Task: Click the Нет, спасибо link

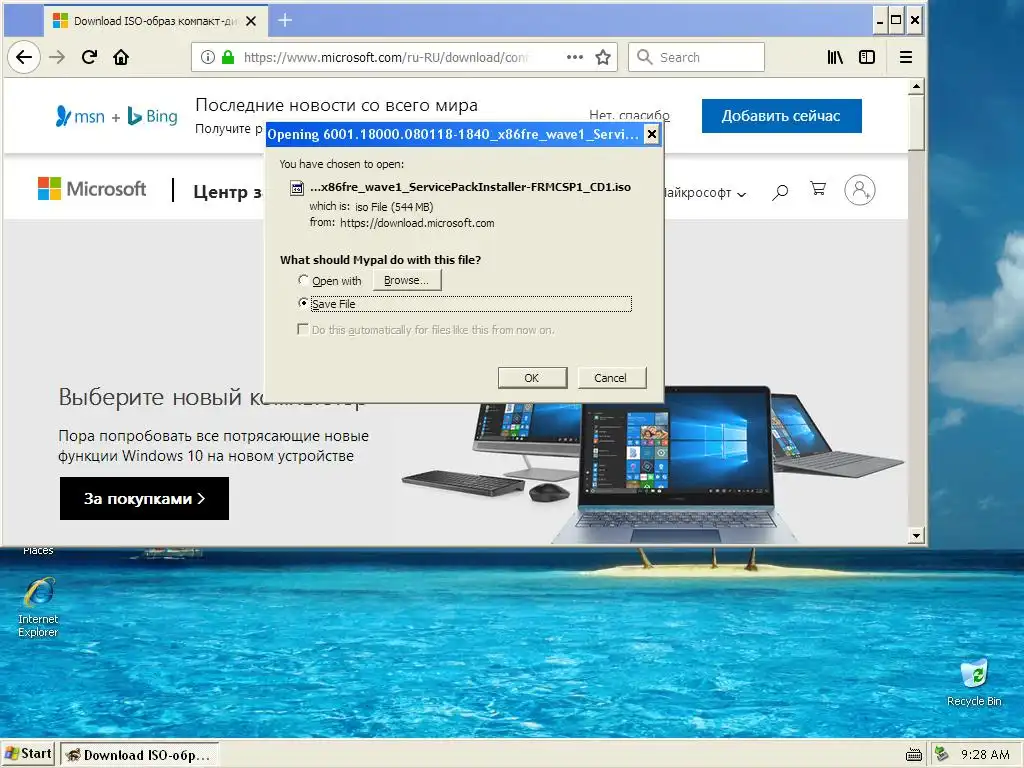Action: (629, 115)
